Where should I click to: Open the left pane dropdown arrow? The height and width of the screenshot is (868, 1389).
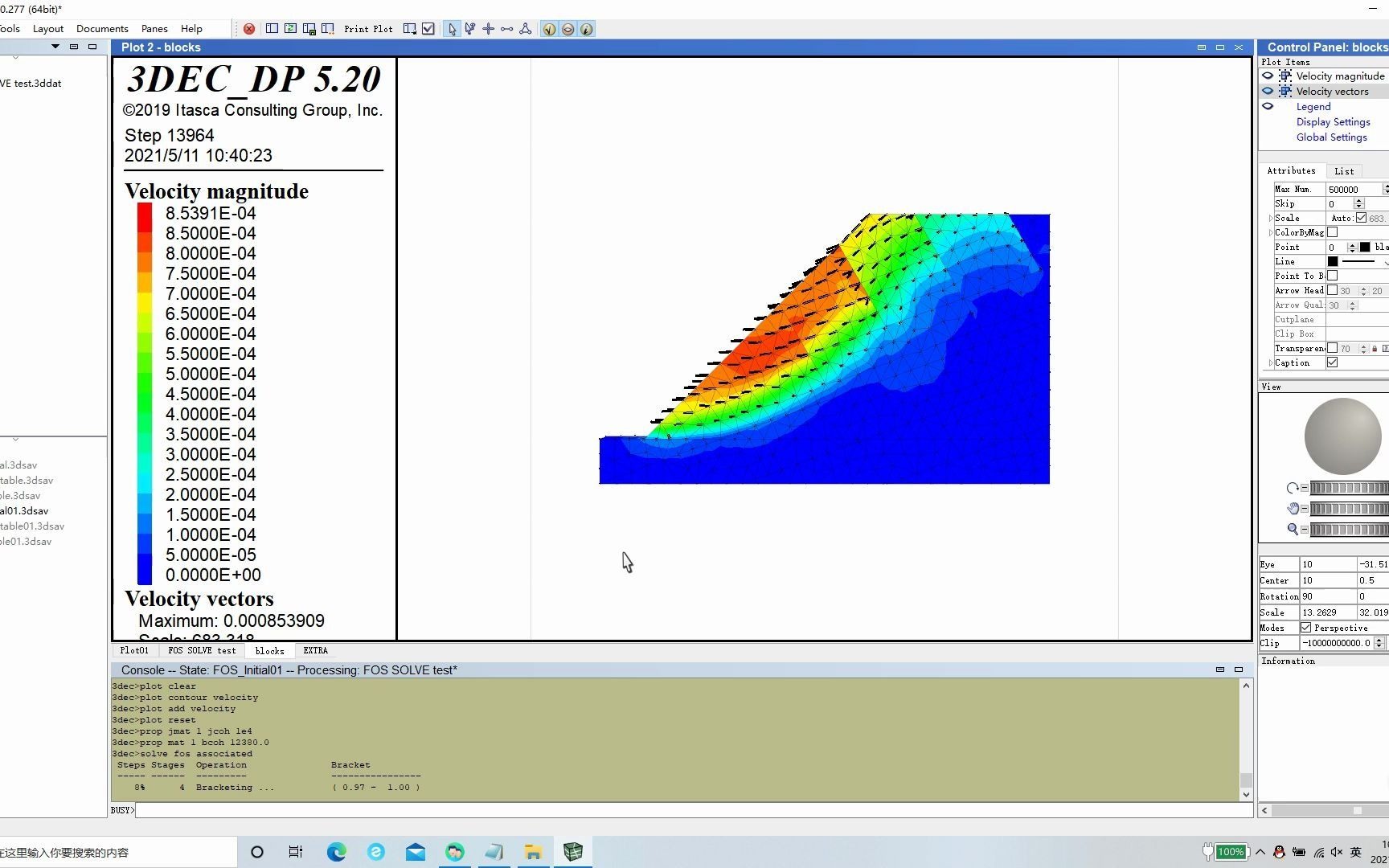[55, 47]
